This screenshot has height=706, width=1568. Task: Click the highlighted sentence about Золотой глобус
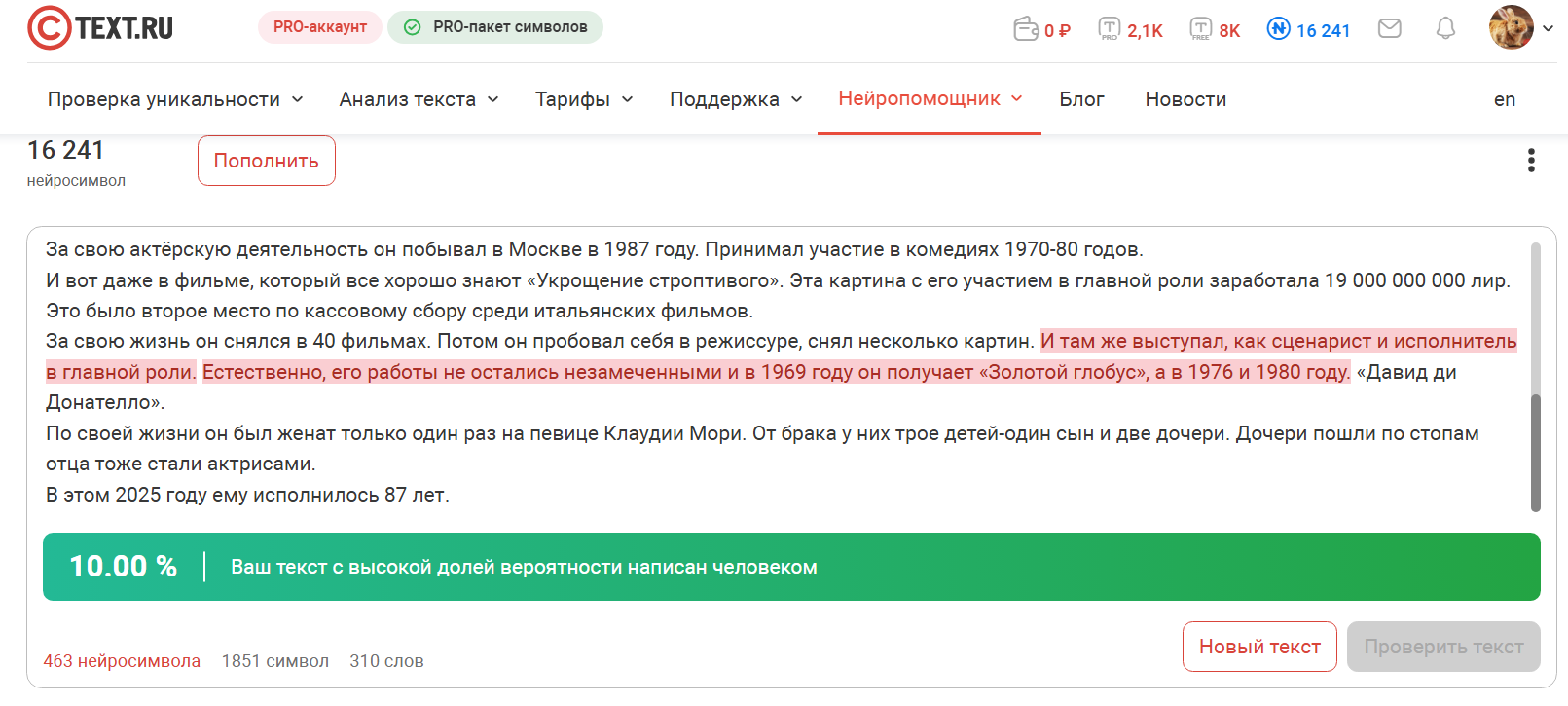coord(776,372)
